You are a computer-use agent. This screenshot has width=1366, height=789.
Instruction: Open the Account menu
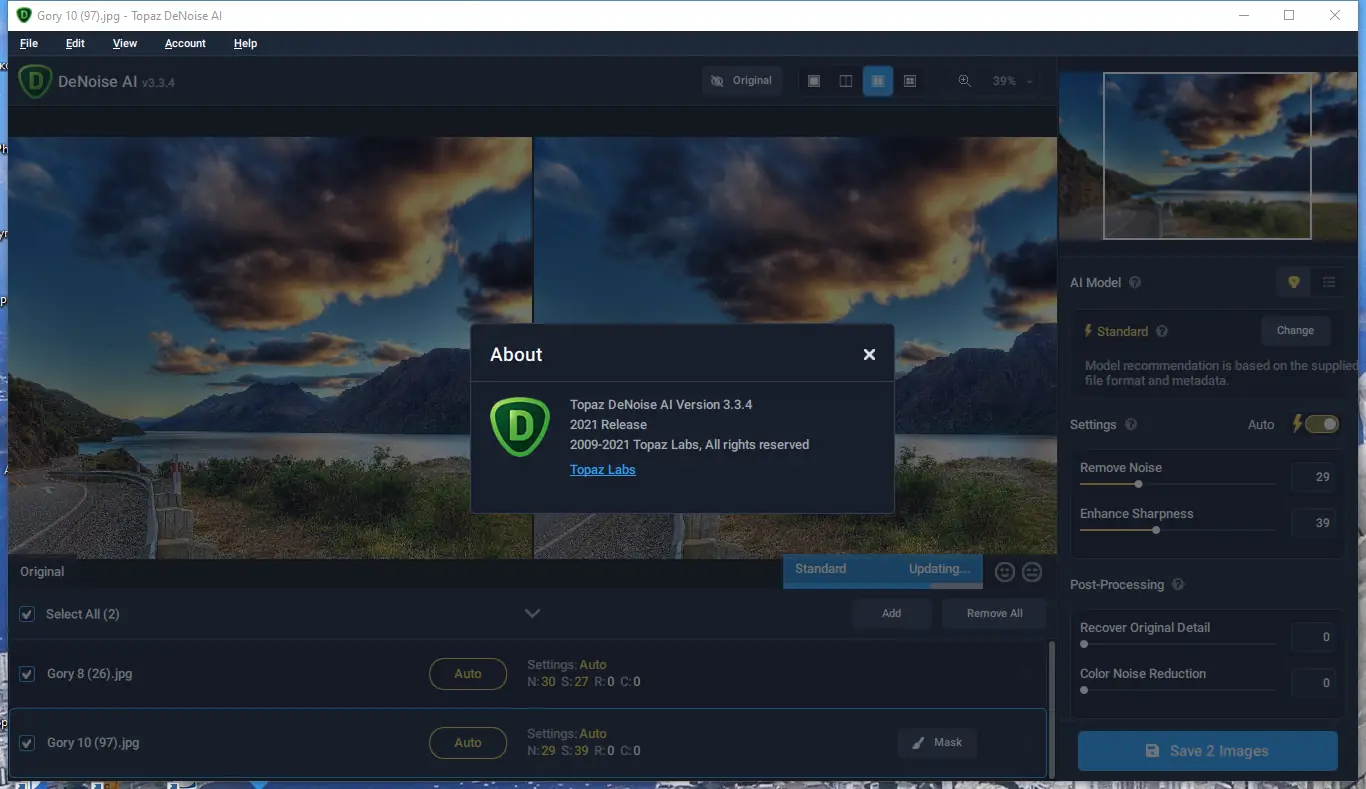(x=185, y=43)
